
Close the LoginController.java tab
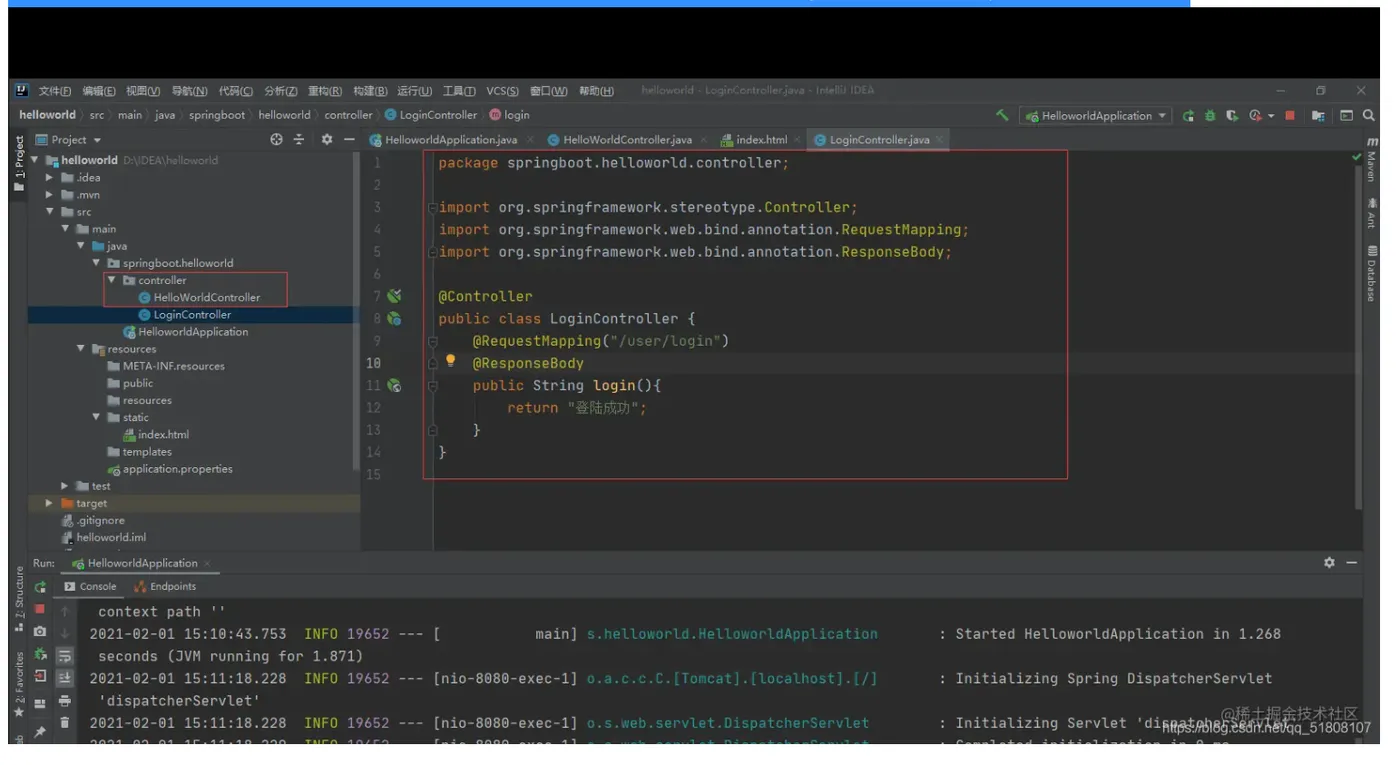coord(940,140)
